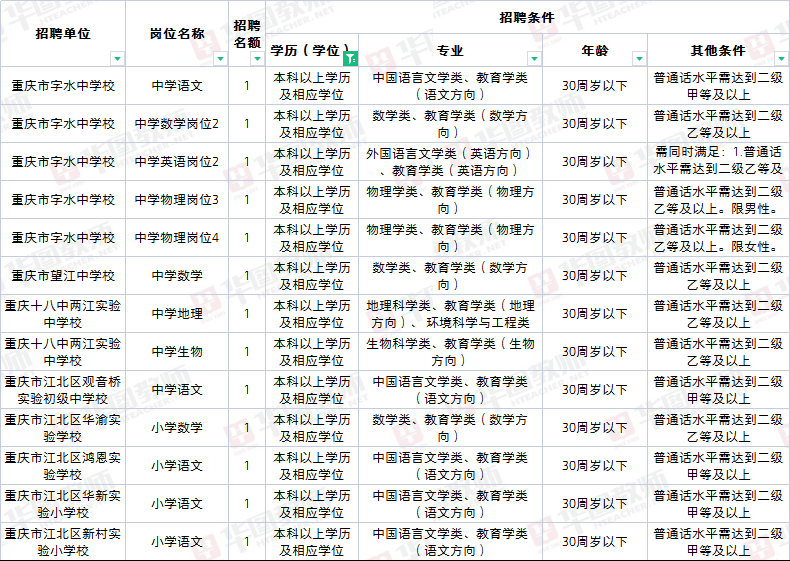Select the 中学数学岗位2 cell
790x561 pixels.
point(177,124)
